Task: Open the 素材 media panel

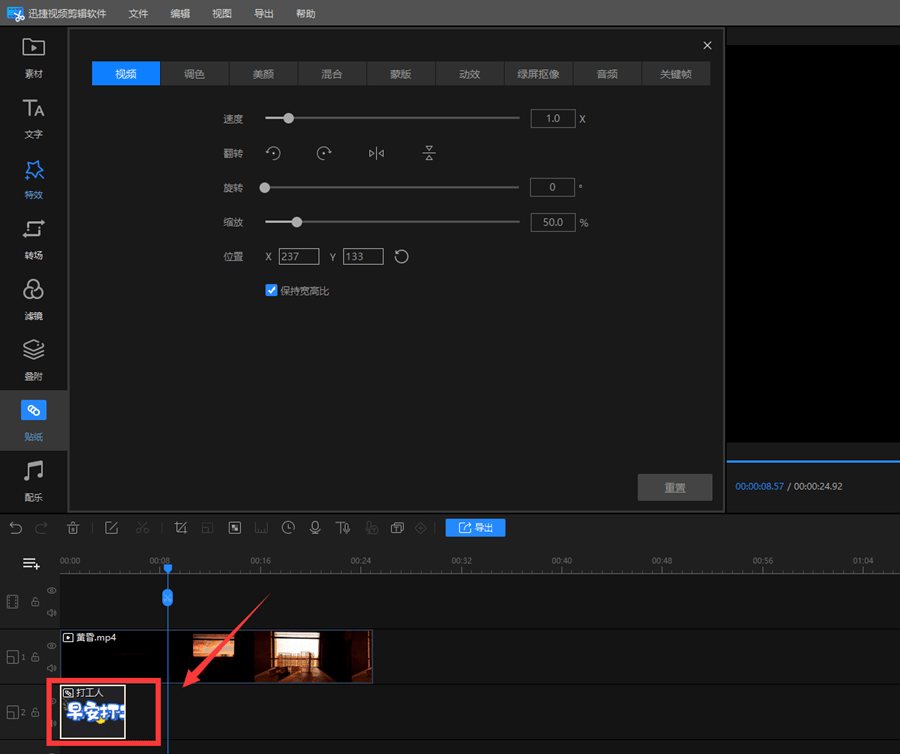Action: pyautogui.click(x=33, y=57)
